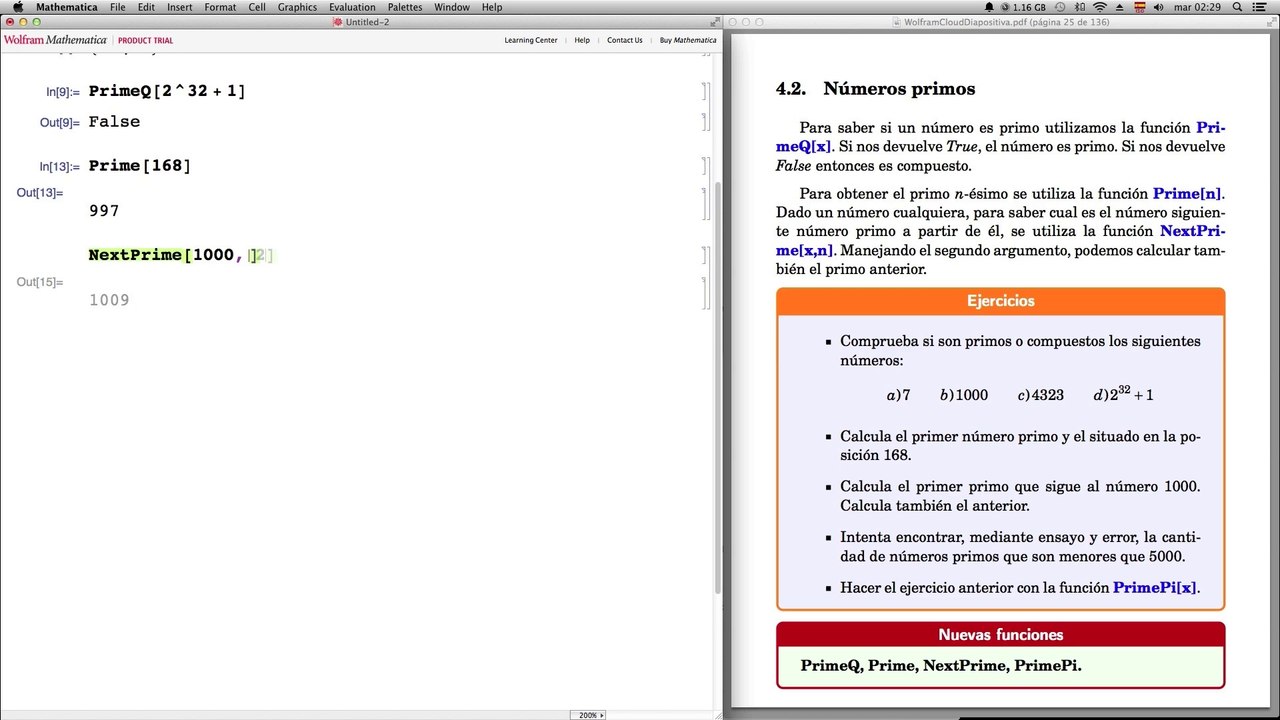Open the 200% magnification dropdown
Viewport: 1280px width, 720px height.
pyautogui.click(x=588, y=715)
